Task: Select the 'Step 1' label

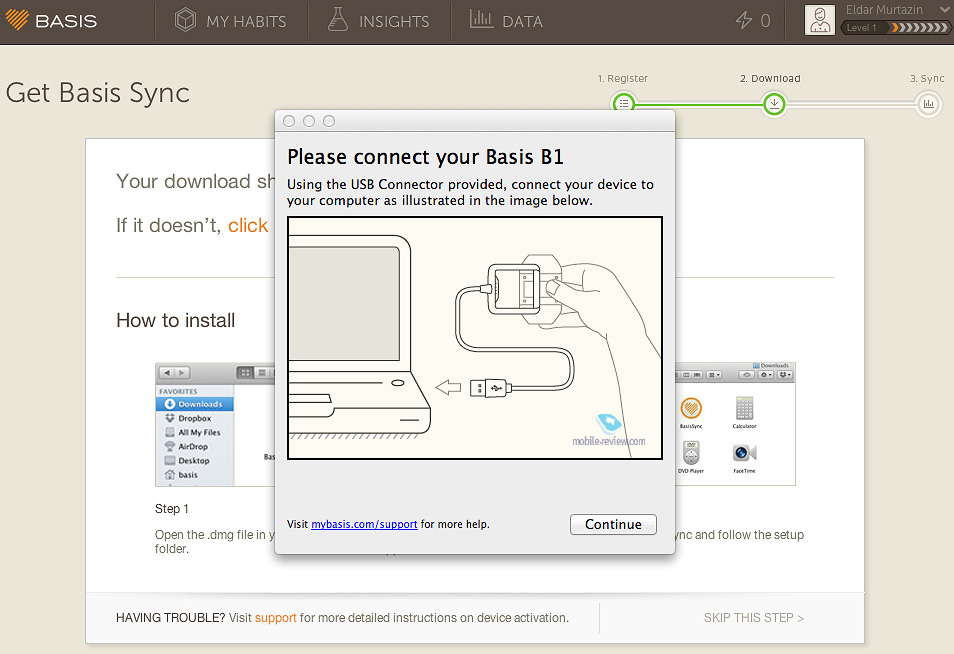Action: click(172, 509)
